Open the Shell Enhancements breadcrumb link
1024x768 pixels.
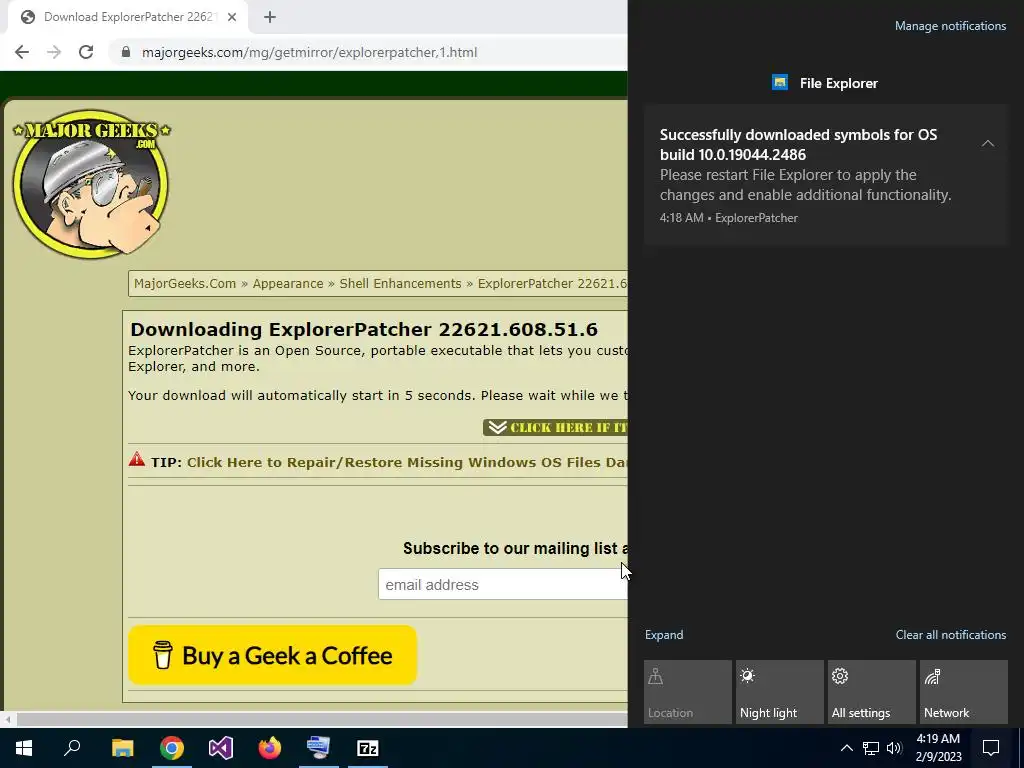(x=400, y=283)
